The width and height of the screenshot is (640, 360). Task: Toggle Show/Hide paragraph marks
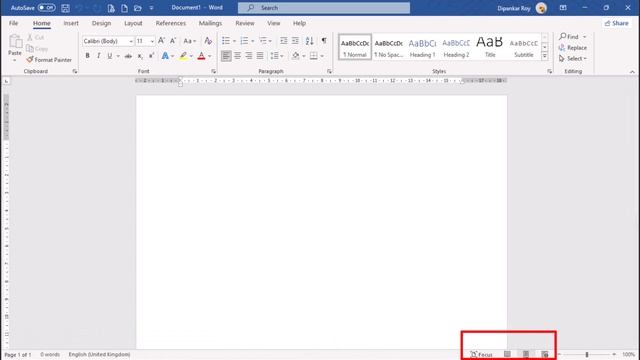(x=324, y=40)
